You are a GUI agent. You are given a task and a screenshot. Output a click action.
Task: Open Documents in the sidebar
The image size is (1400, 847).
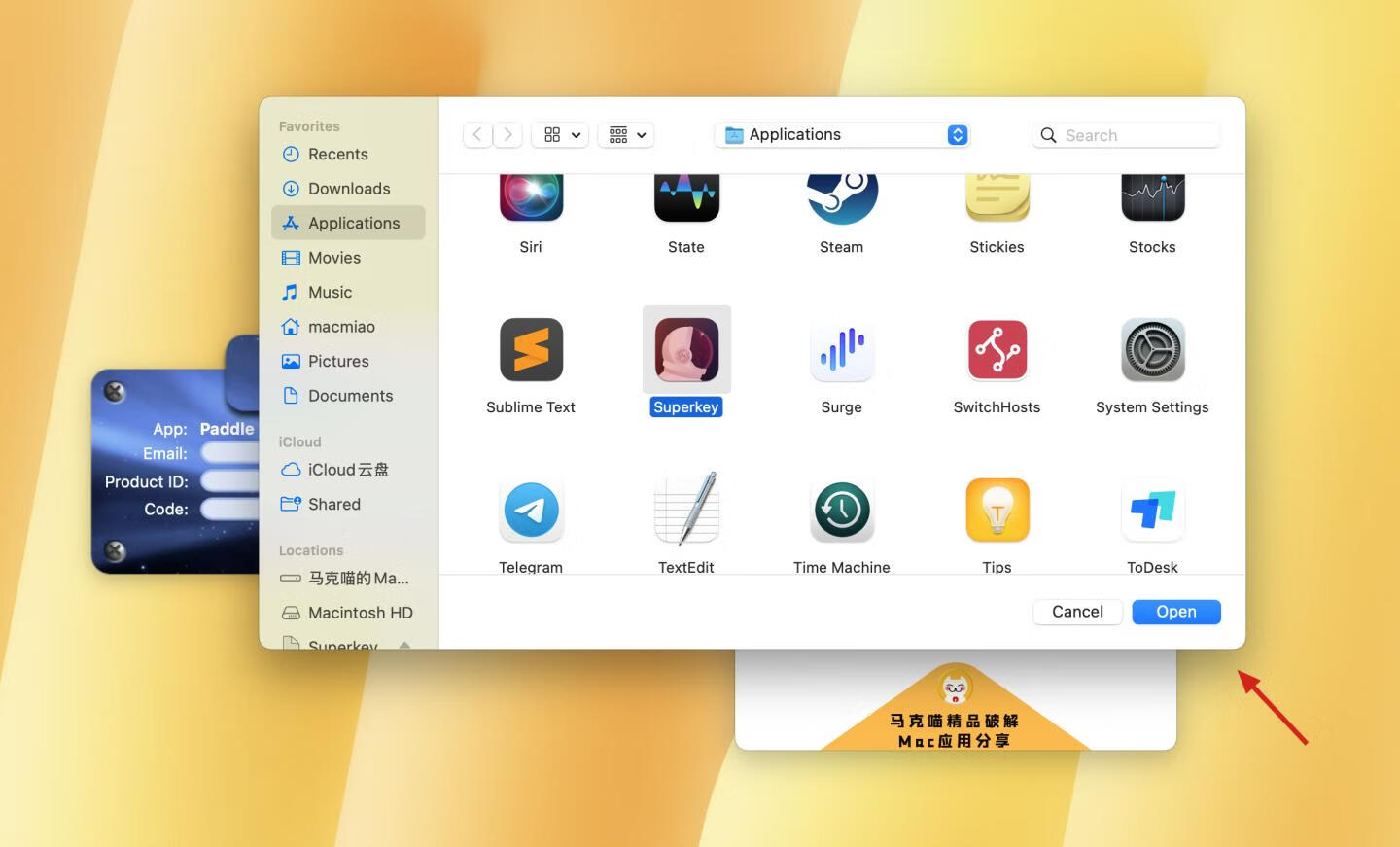pos(348,396)
